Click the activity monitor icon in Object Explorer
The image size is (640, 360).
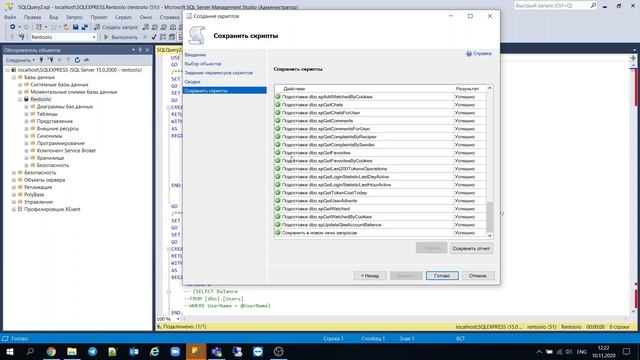point(86,60)
